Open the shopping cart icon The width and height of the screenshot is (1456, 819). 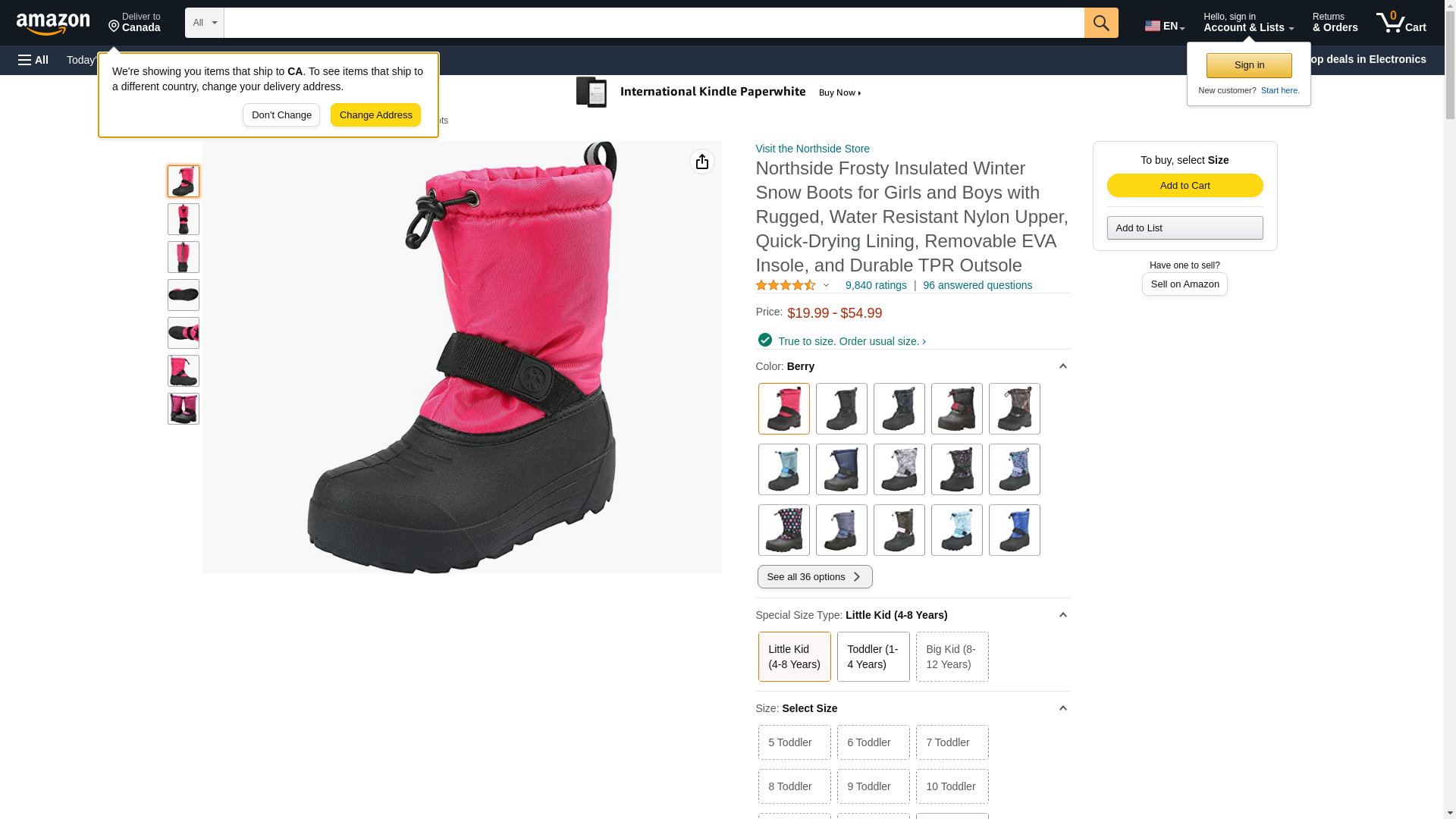point(1401,23)
